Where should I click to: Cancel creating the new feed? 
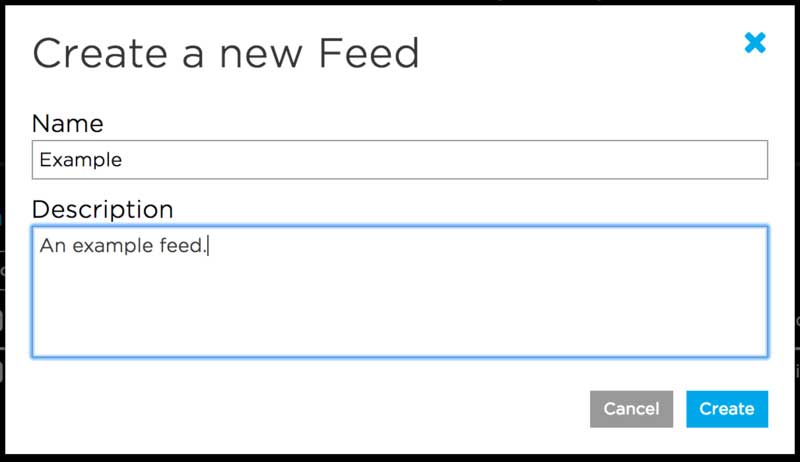point(631,408)
